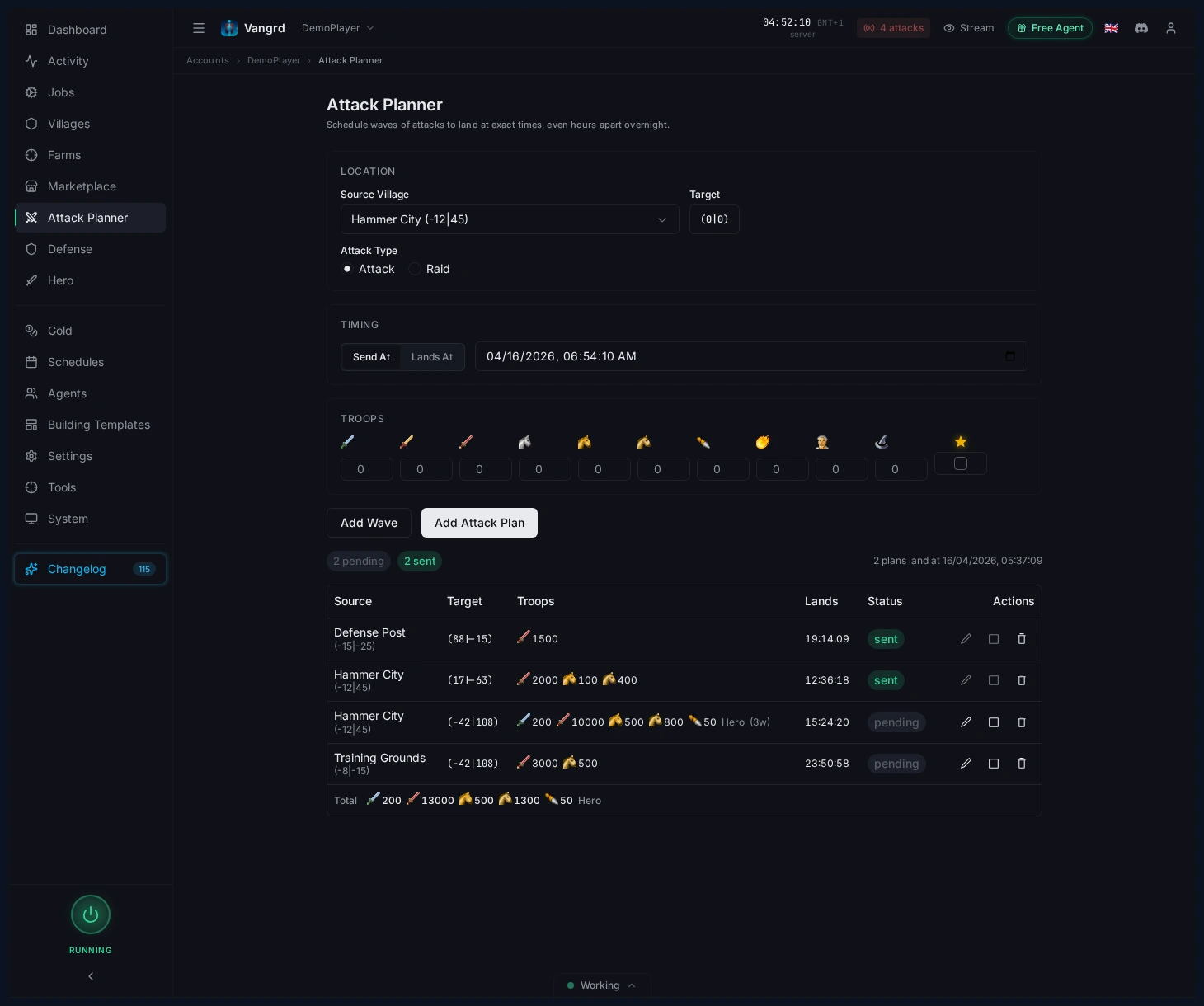This screenshot has height=1006, width=1204.
Task: Open the Hero section from sidebar
Action: (x=31, y=280)
